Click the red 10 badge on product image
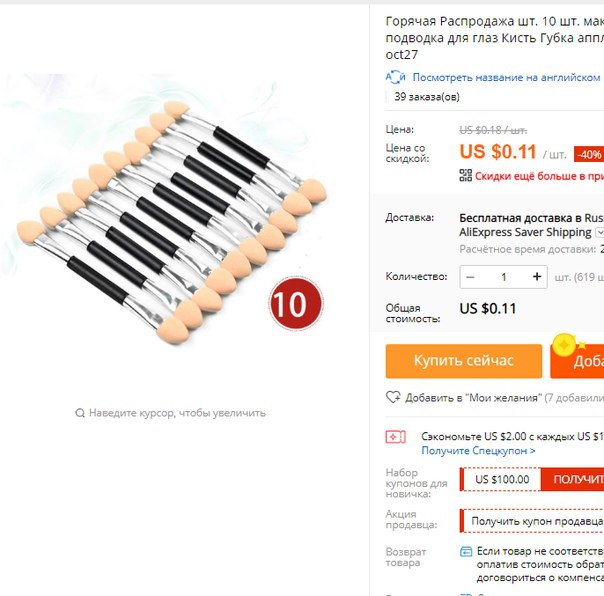604x596 pixels. pyautogui.click(x=296, y=304)
